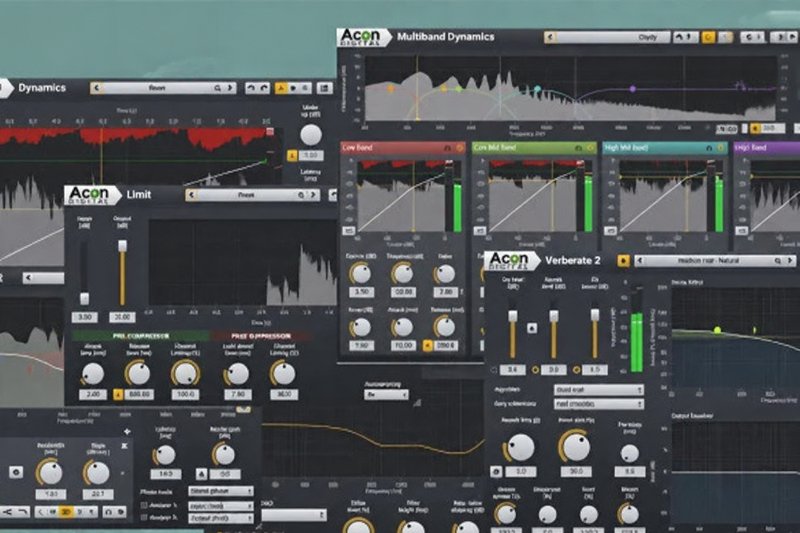Click the 100.0 value field in Limit
Image resolution: width=800 pixels, height=533 pixels.
click(185, 395)
